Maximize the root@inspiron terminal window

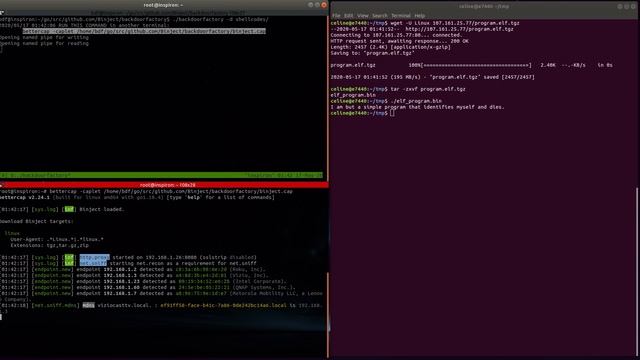click(317, 5)
